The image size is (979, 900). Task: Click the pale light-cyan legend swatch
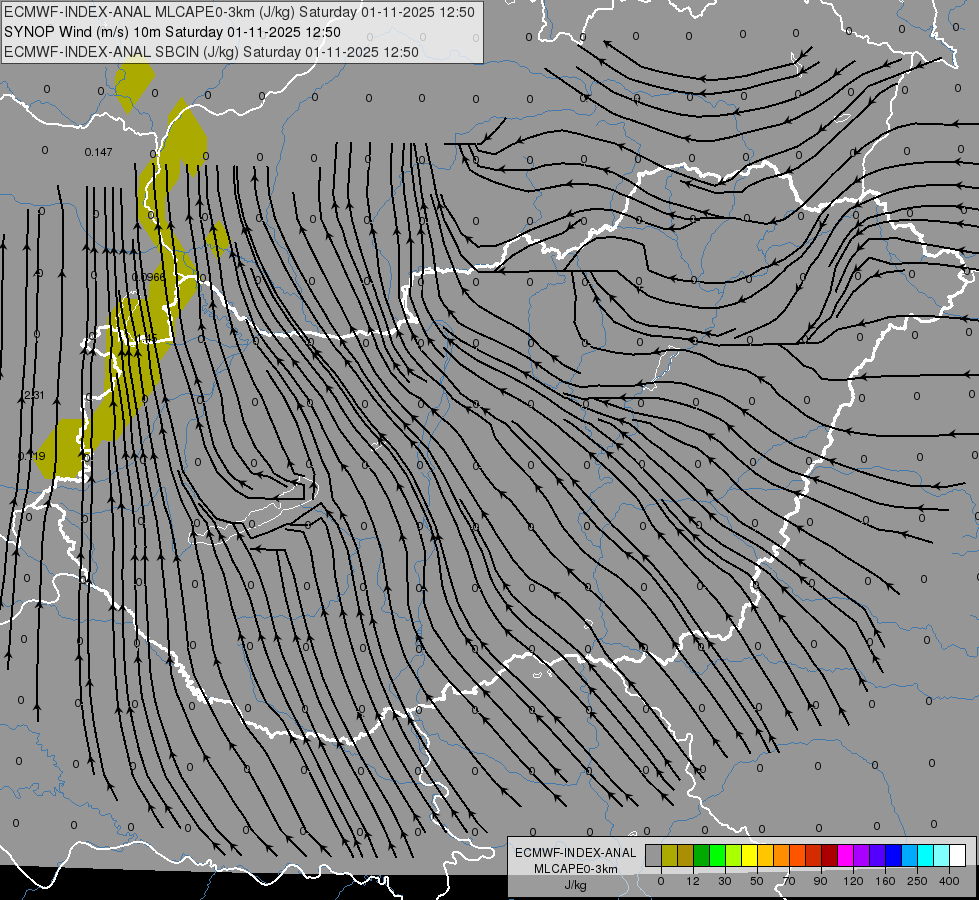(x=942, y=855)
